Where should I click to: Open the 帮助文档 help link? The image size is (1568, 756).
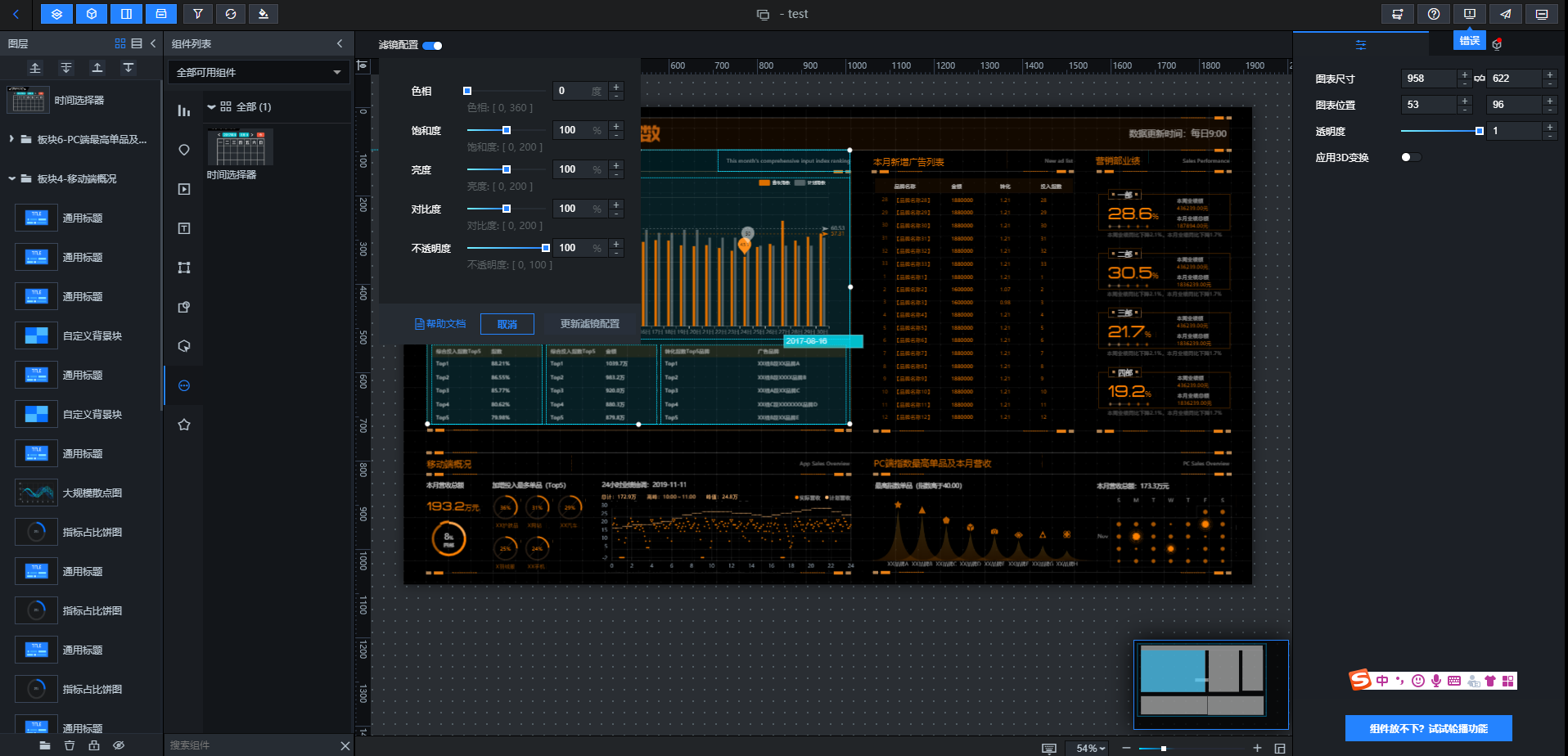[440, 324]
